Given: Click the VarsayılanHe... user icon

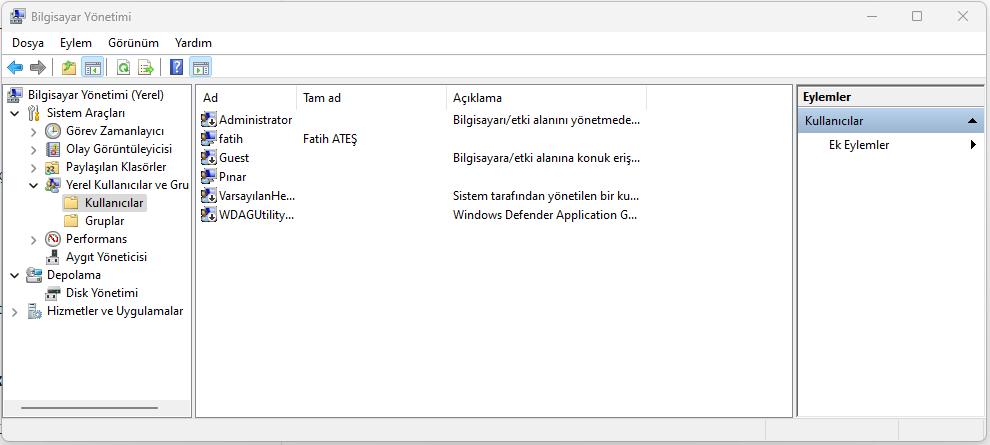Looking at the screenshot, I should tap(209, 195).
